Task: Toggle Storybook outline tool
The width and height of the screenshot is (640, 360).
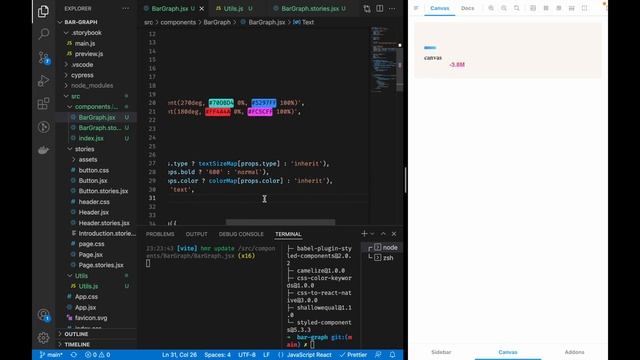Action: [x=584, y=8]
